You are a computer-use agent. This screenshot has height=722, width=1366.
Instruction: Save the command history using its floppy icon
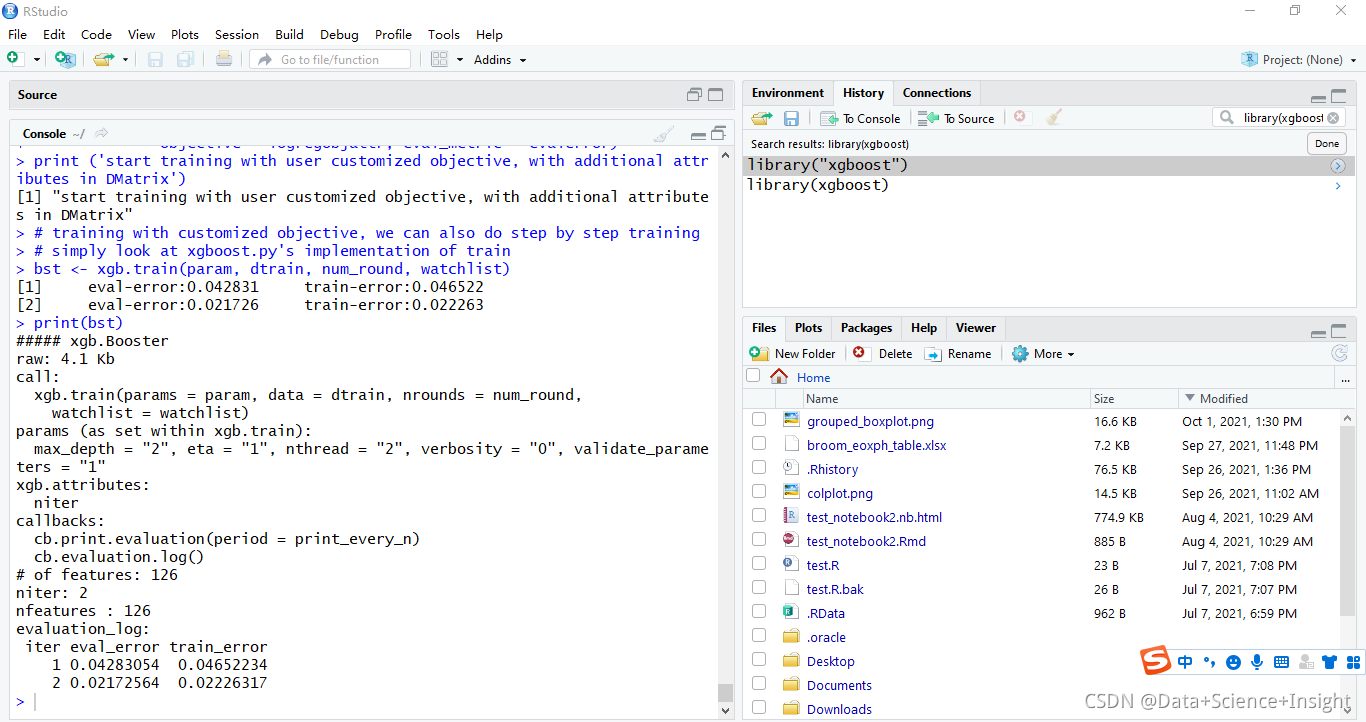(x=791, y=117)
